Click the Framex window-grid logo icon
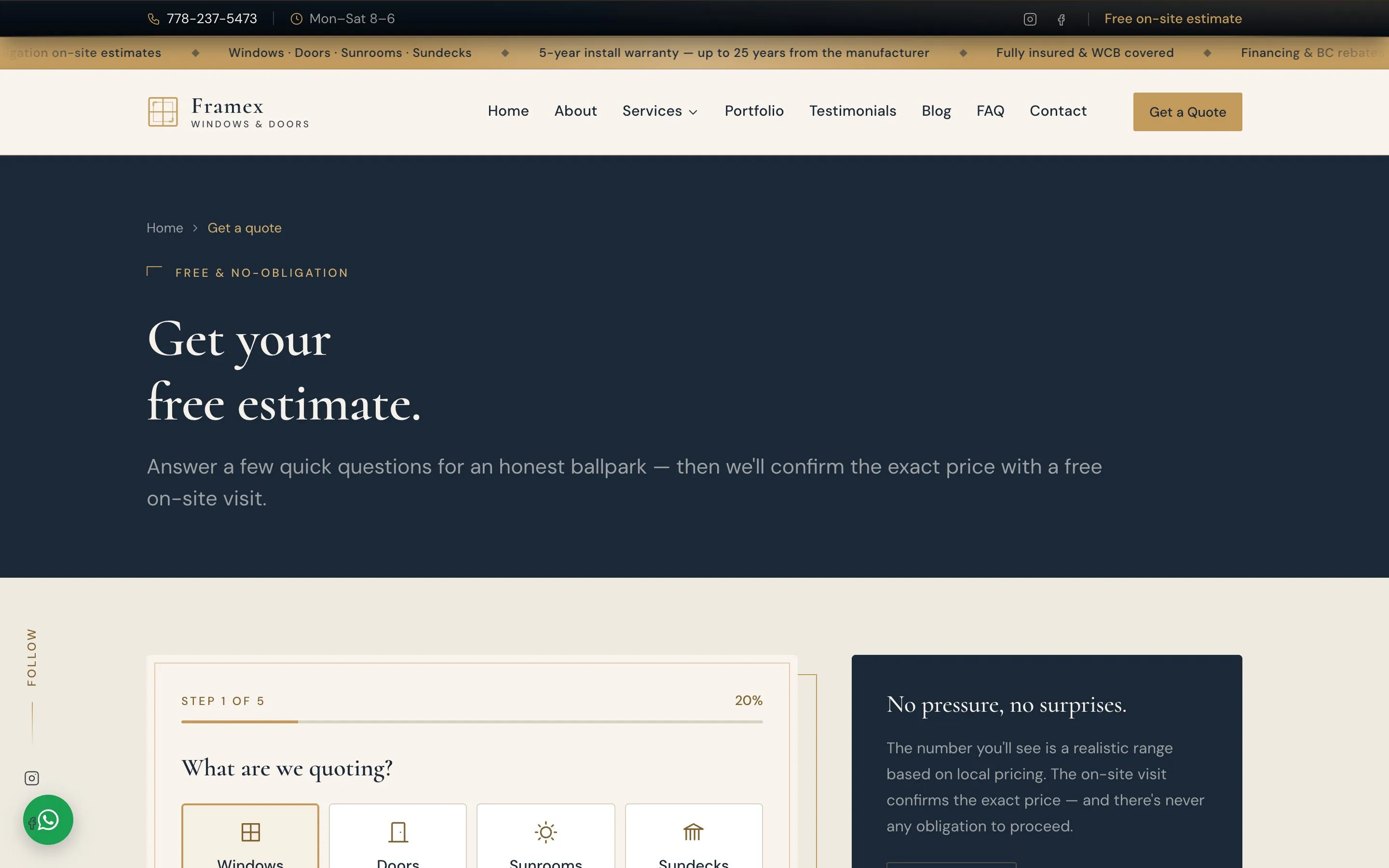The width and height of the screenshot is (1389, 868). (x=163, y=111)
